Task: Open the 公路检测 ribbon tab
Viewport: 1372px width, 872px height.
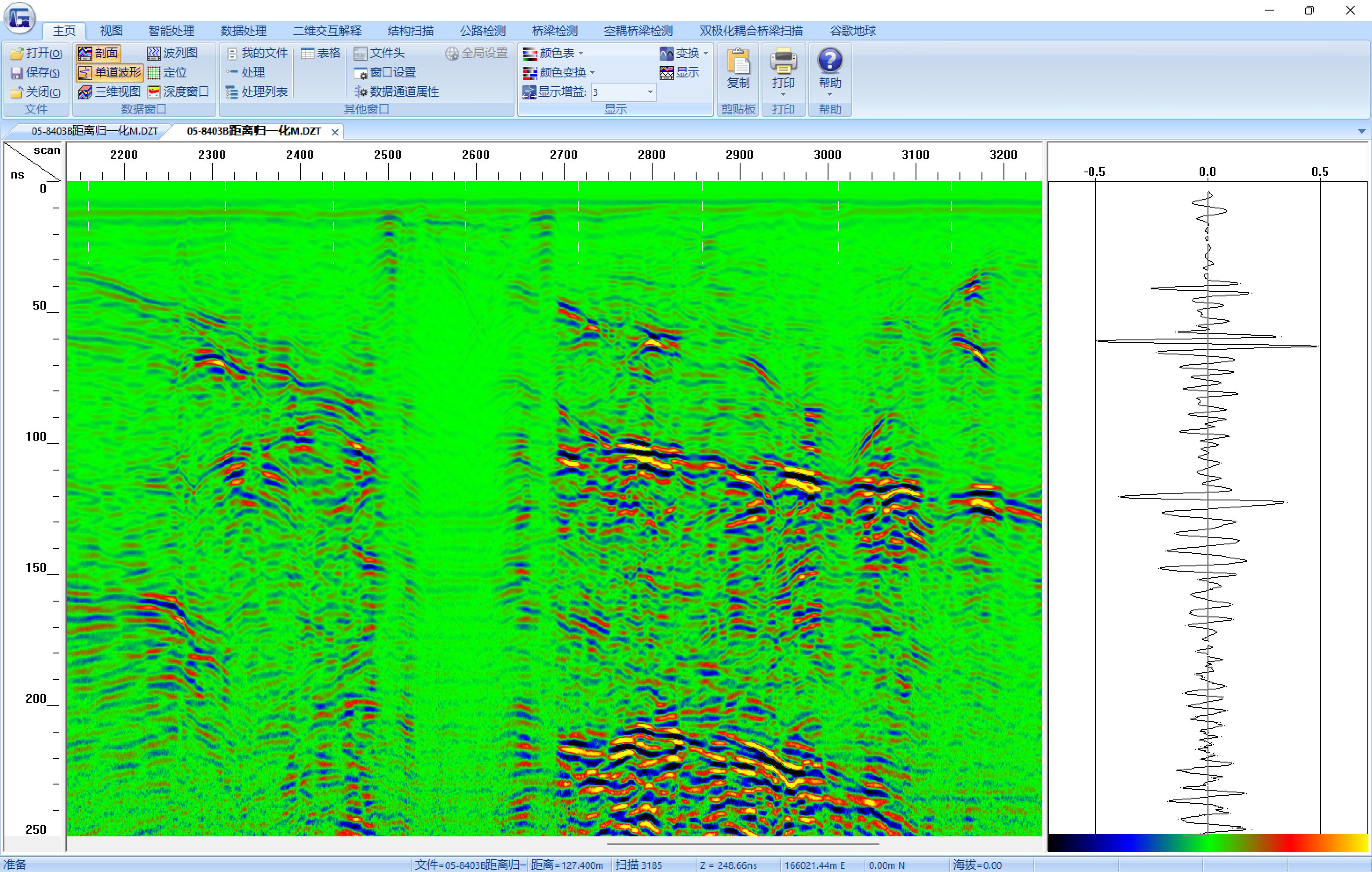Action: 482,31
